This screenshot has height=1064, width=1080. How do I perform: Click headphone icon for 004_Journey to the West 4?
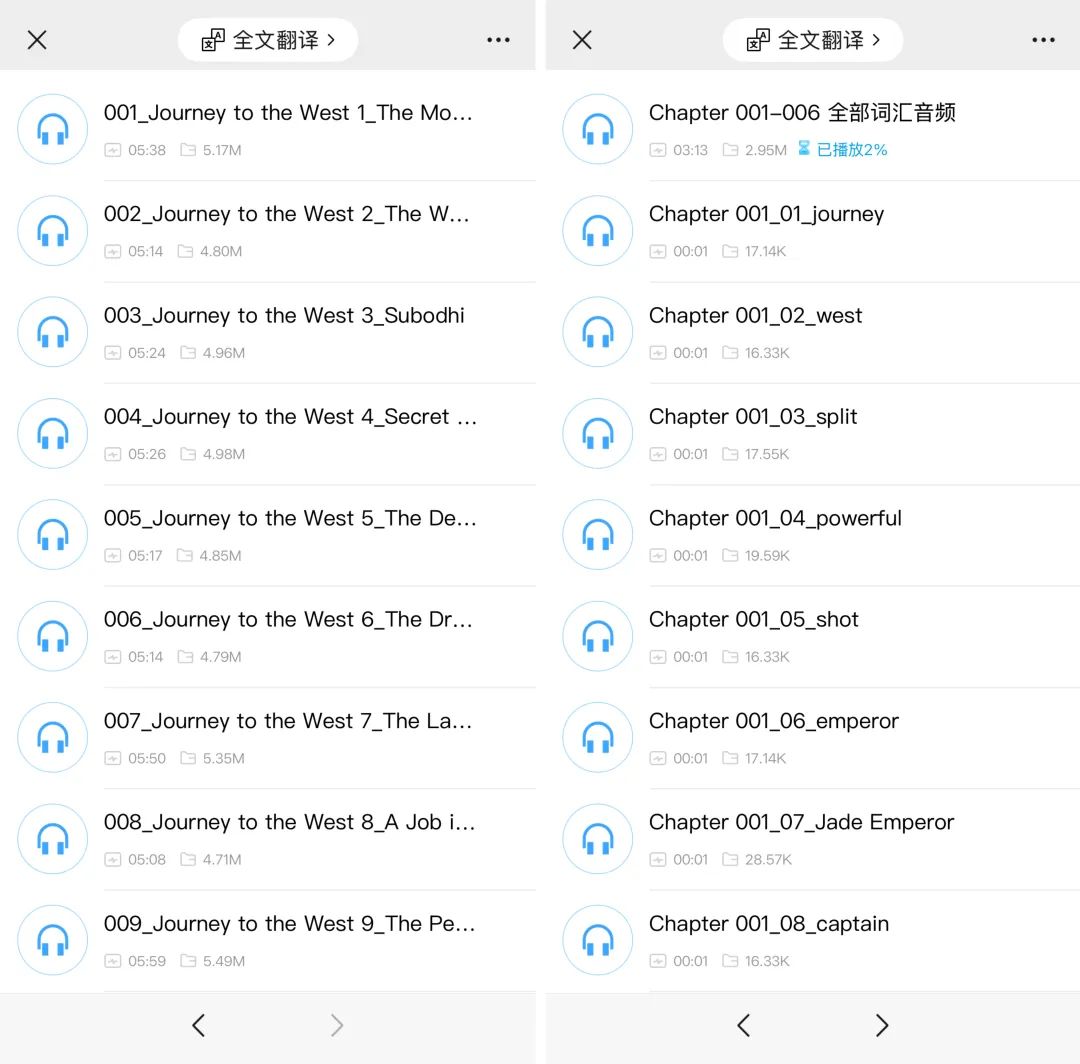[x=52, y=433]
